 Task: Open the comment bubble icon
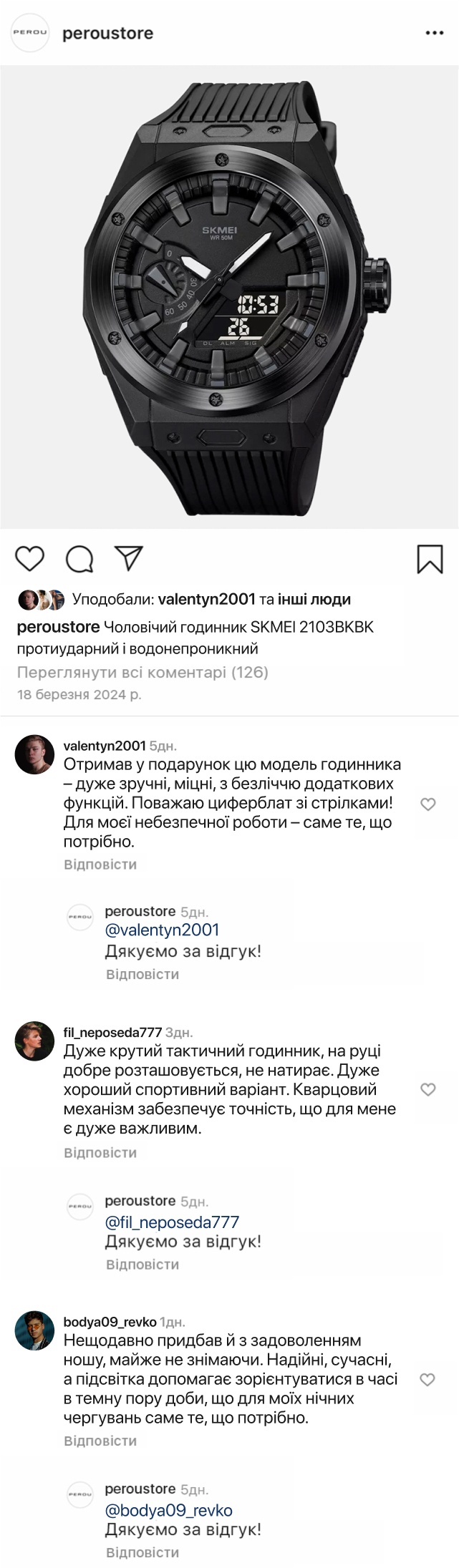(x=79, y=559)
